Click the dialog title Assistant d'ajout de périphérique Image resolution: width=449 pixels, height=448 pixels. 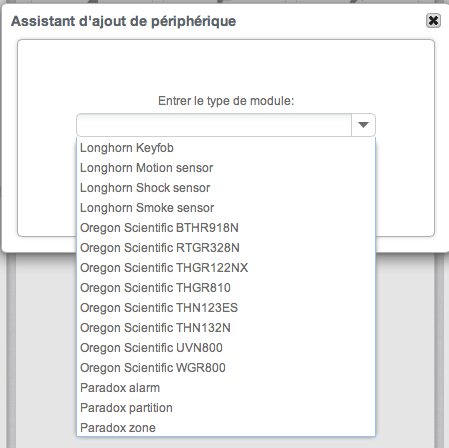pyautogui.click(x=123, y=21)
